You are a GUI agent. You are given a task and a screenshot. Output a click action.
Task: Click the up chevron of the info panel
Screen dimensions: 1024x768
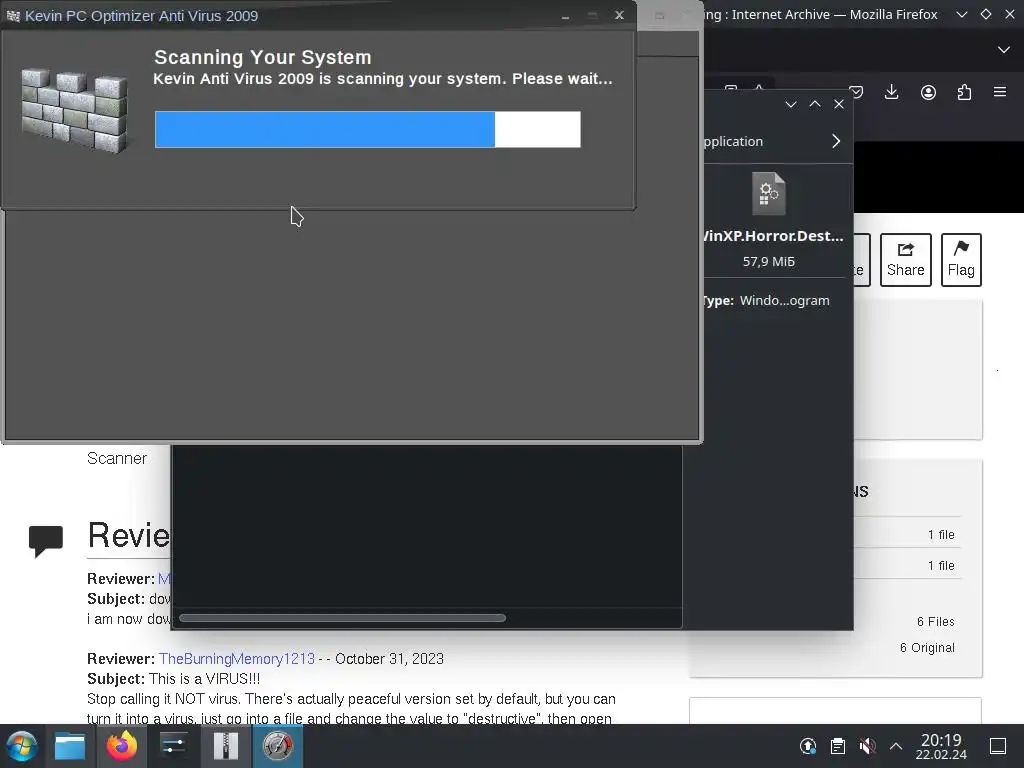pyautogui.click(x=815, y=104)
